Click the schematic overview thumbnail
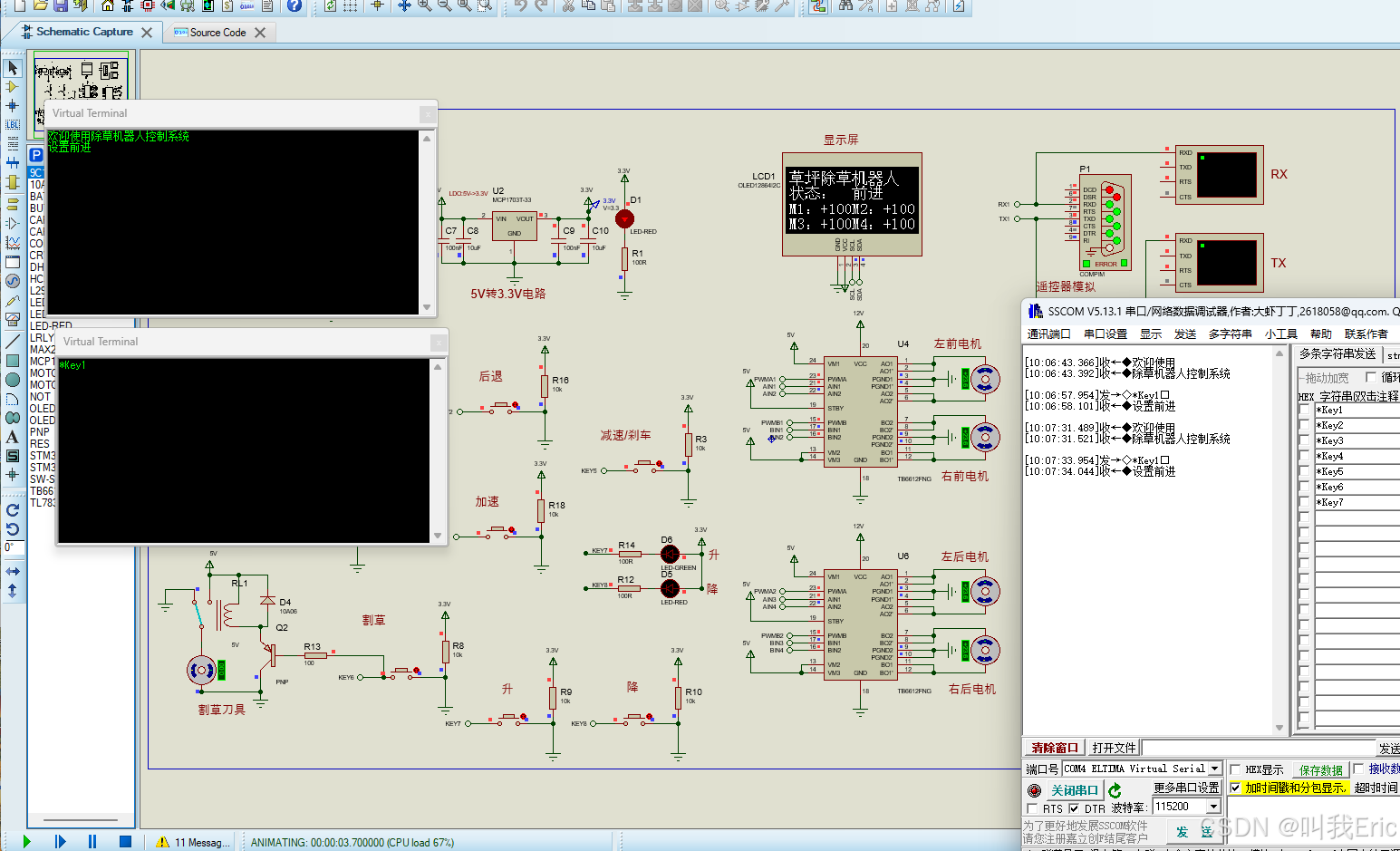 pos(81,95)
